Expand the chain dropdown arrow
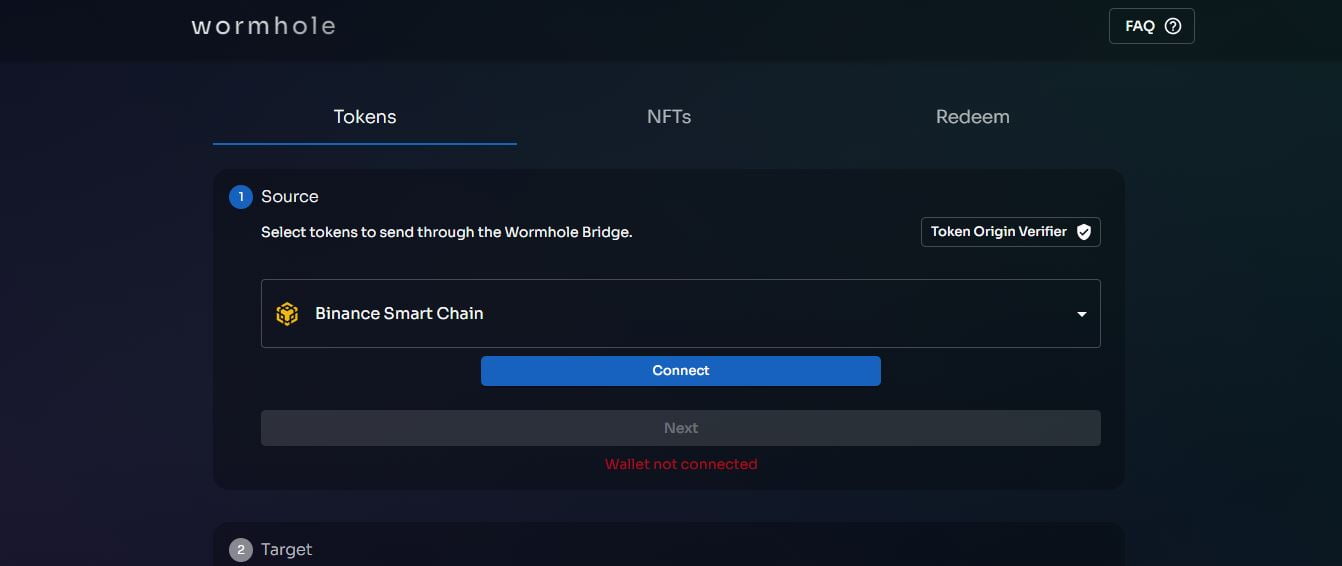This screenshot has width=1342, height=566. [1081, 314]
